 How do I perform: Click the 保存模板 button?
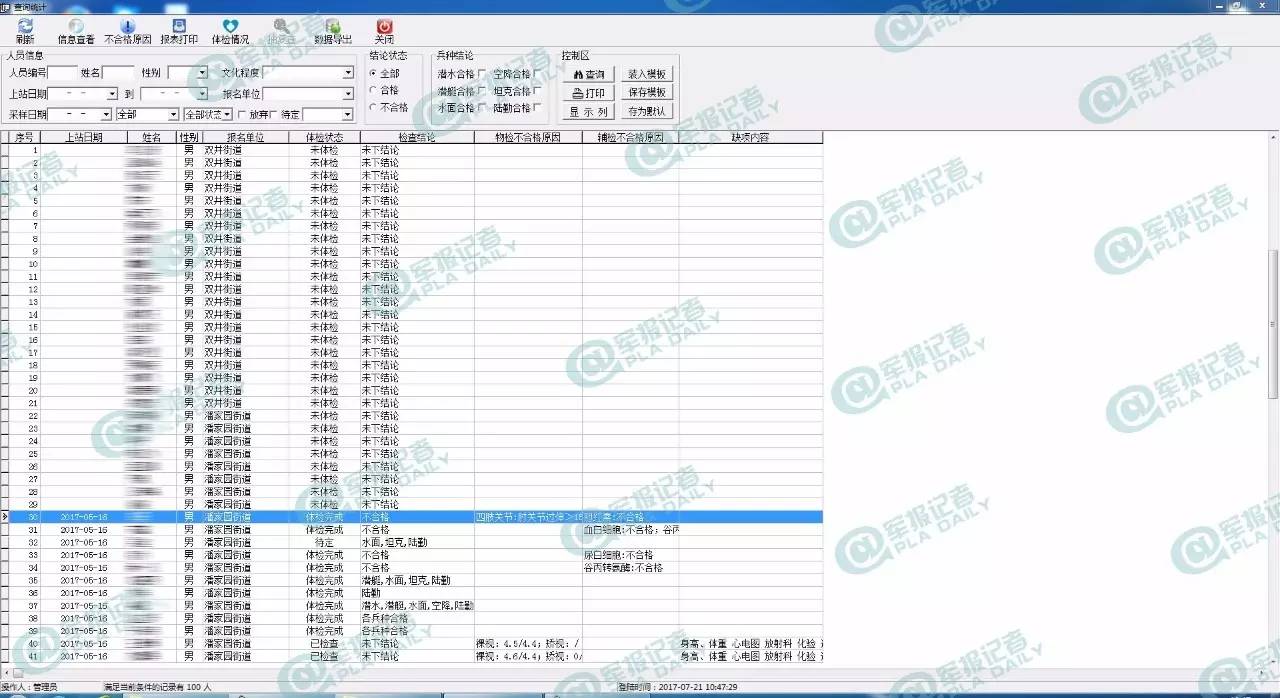tap(646, 93)
